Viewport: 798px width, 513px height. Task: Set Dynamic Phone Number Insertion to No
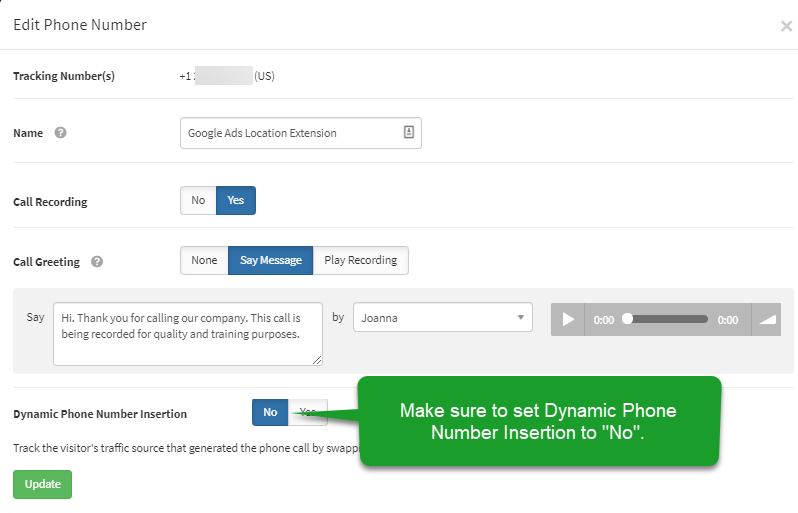(270, 412)
